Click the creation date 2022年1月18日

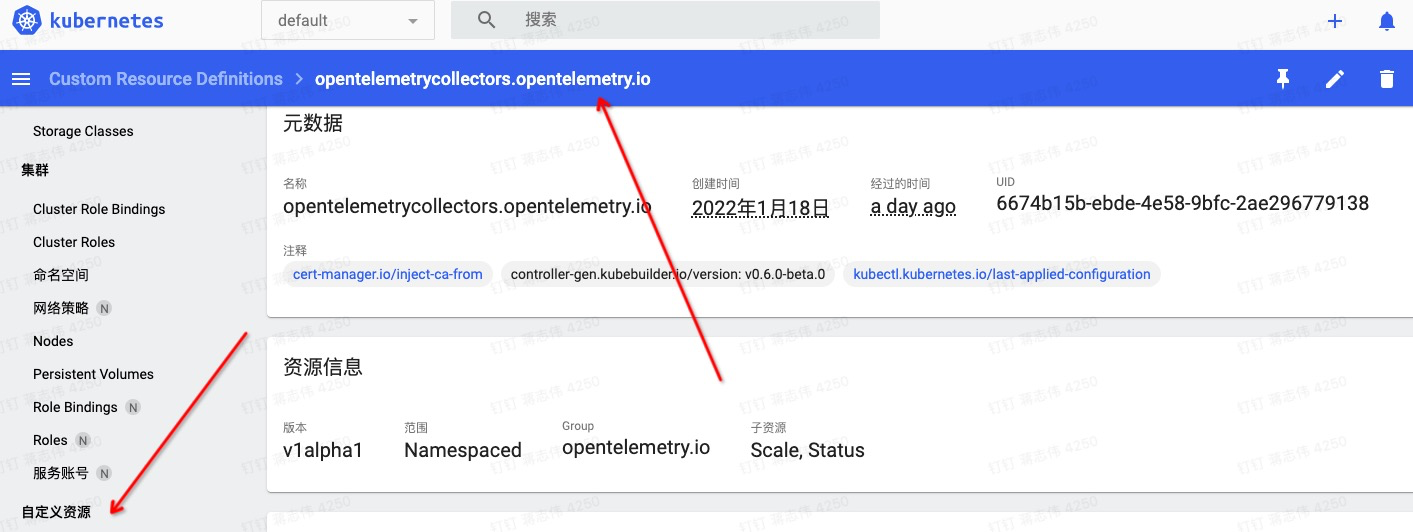[x=761, y=208]
